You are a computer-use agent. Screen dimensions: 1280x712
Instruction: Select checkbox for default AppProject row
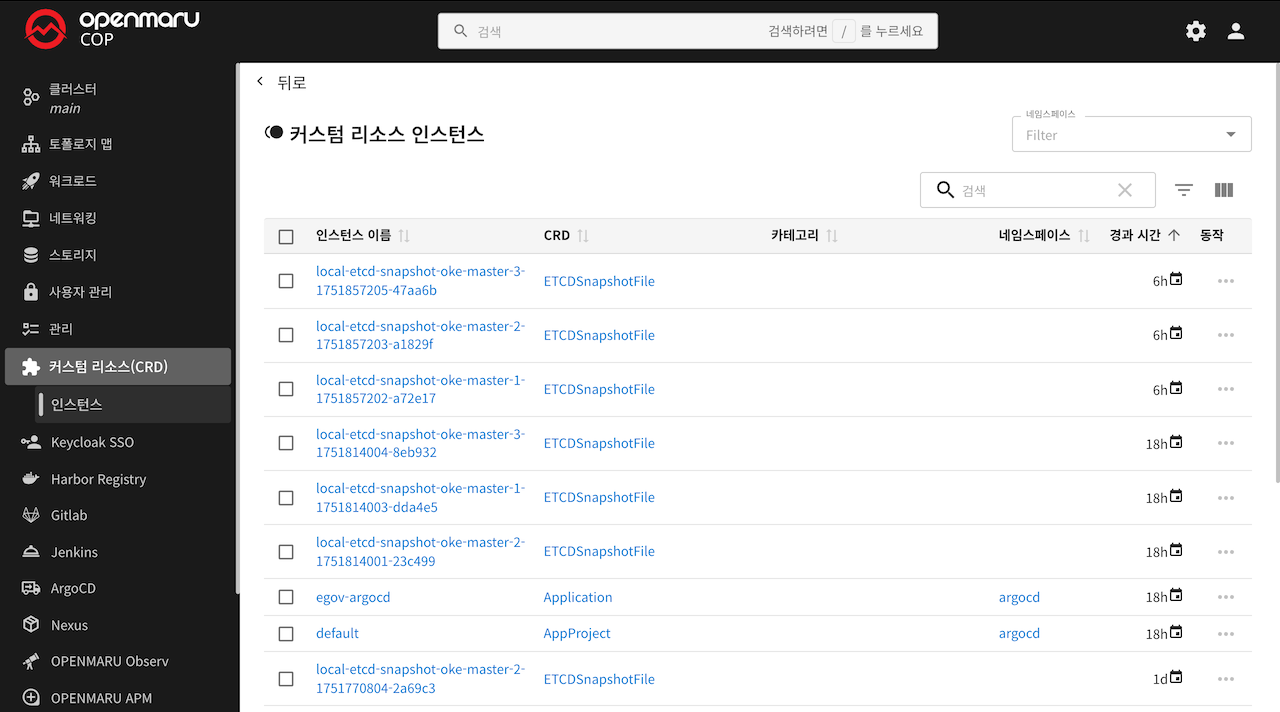[x=286, y=633]
